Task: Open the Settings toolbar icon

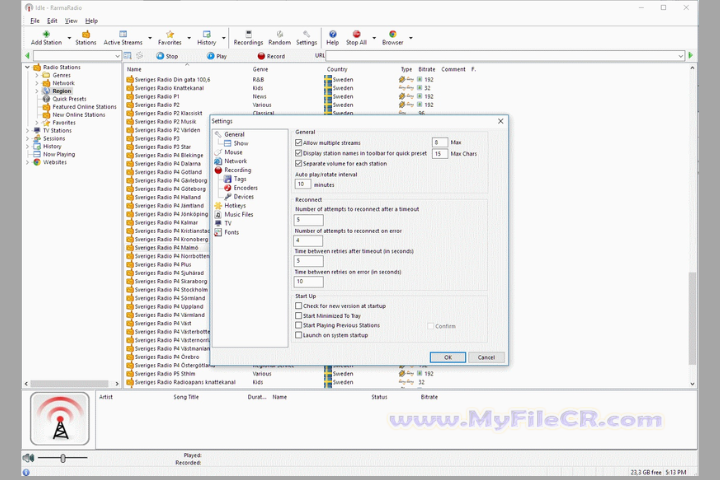Action: 306,38
